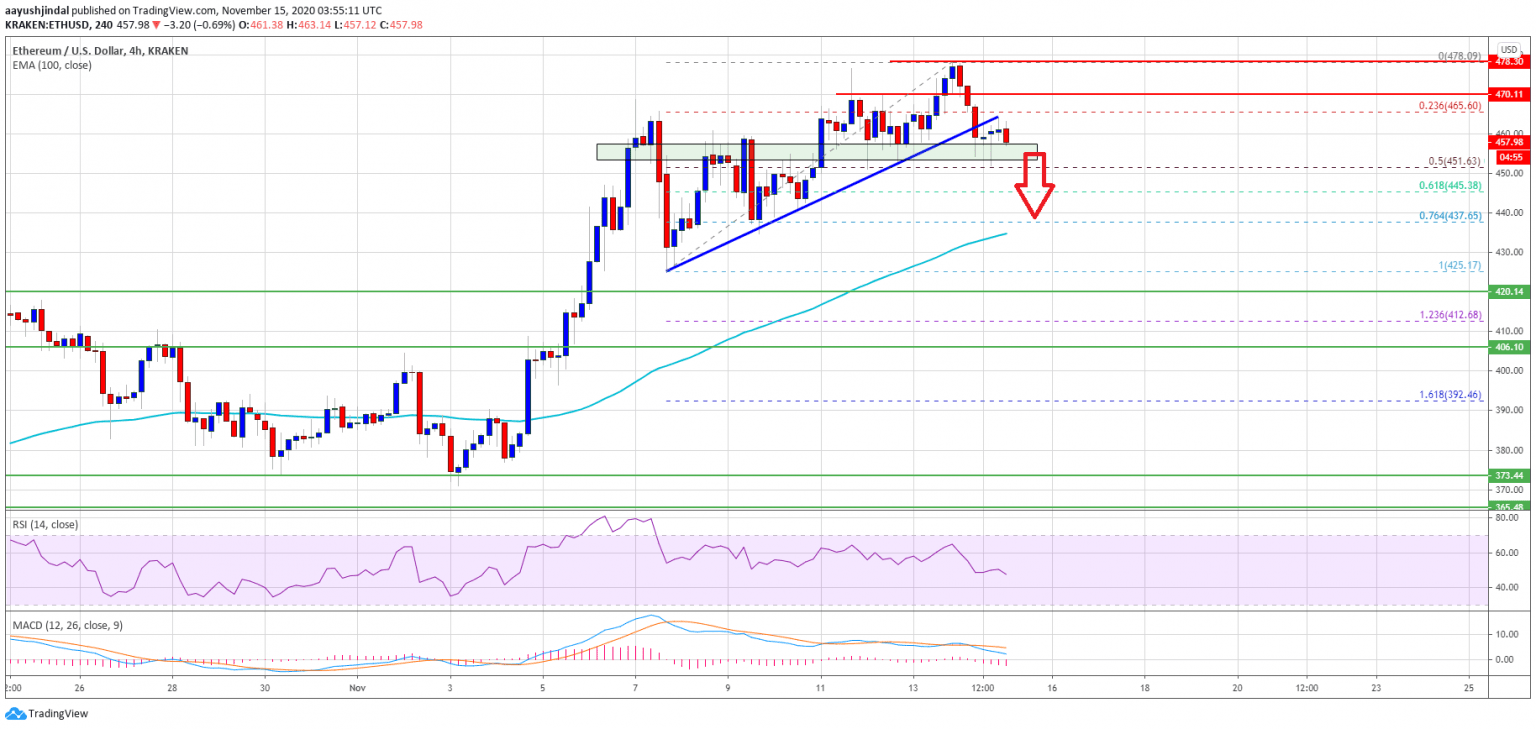Click the '30' date on time axis

point(265,688)
